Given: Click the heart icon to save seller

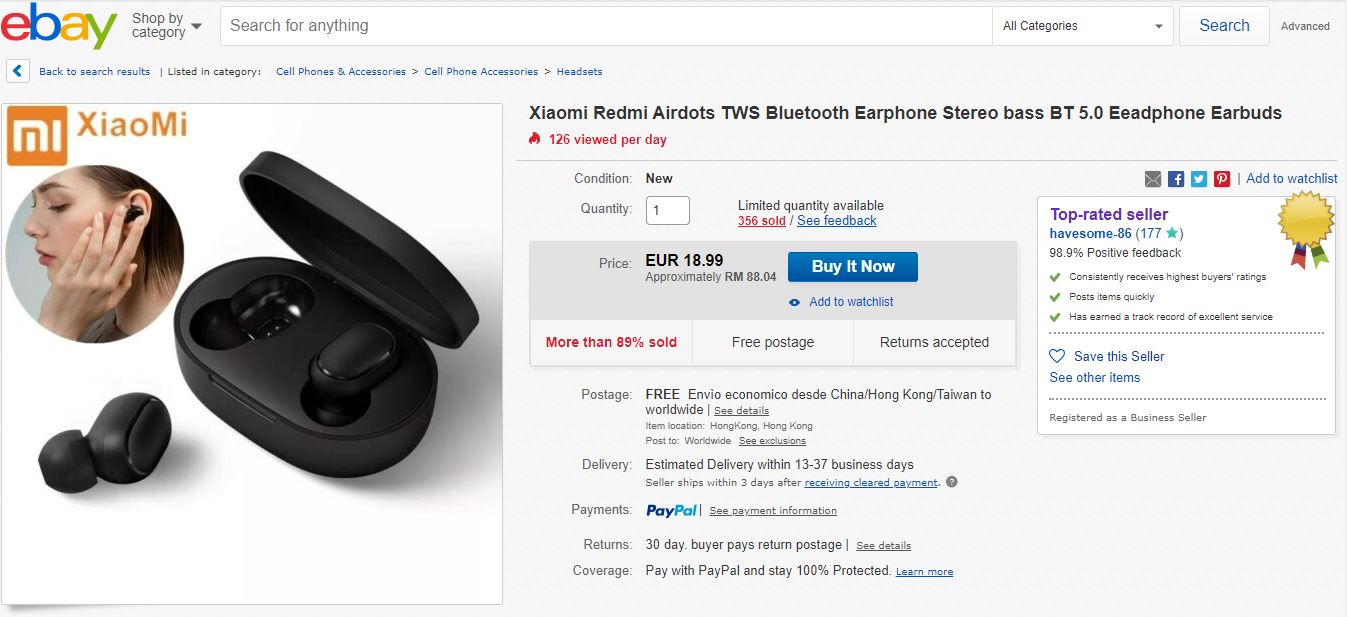Looking at the screenshot, I should coord(1057,356).
